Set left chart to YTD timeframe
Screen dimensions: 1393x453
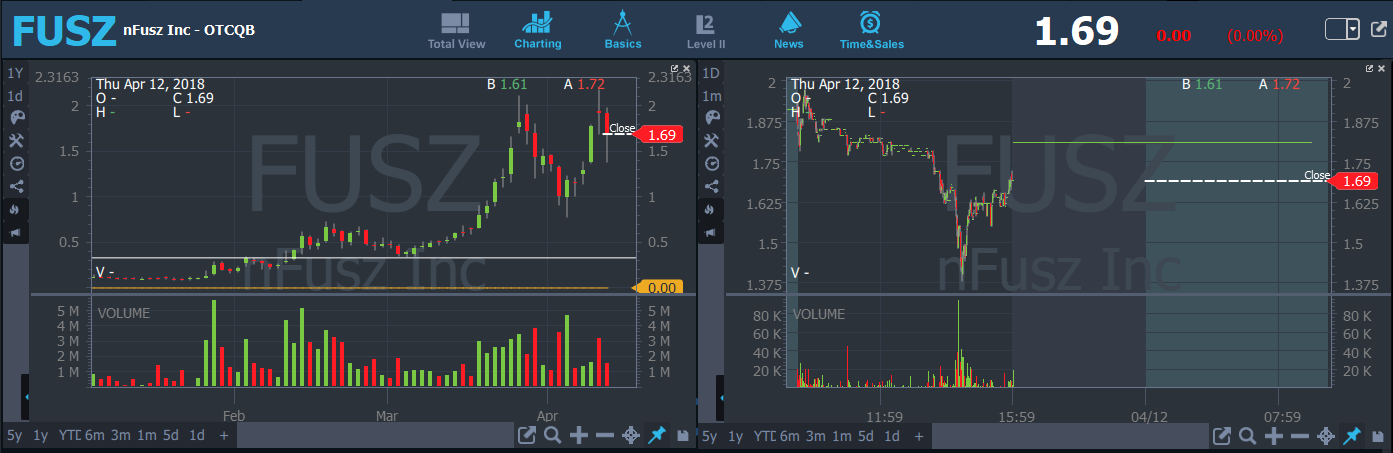point(68,436)
